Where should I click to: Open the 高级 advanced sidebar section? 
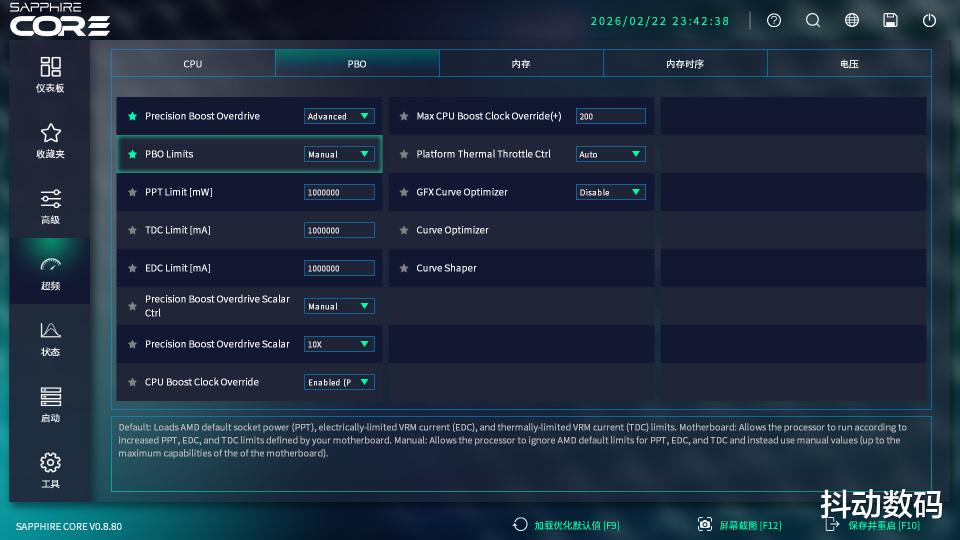pyautogui.click(x=50, y=206)
